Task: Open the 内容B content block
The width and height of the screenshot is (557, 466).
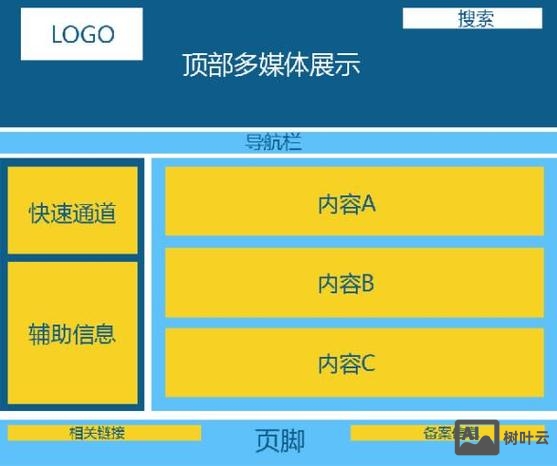Action: pos(355,283)
